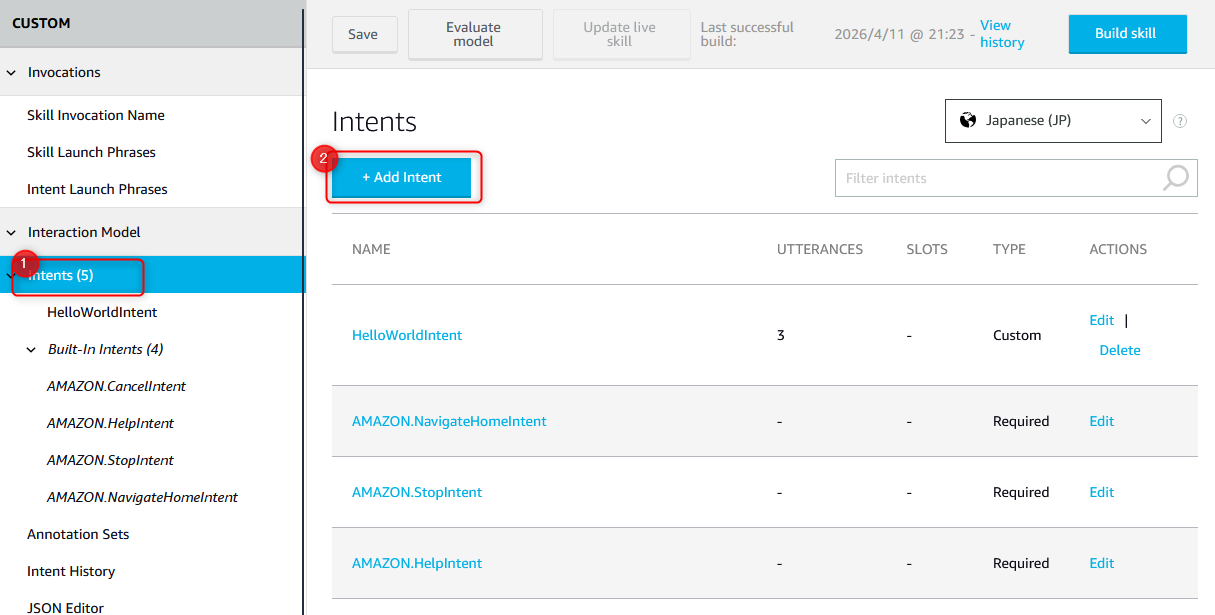Collapse the Interaction Model section

(12, 233)
